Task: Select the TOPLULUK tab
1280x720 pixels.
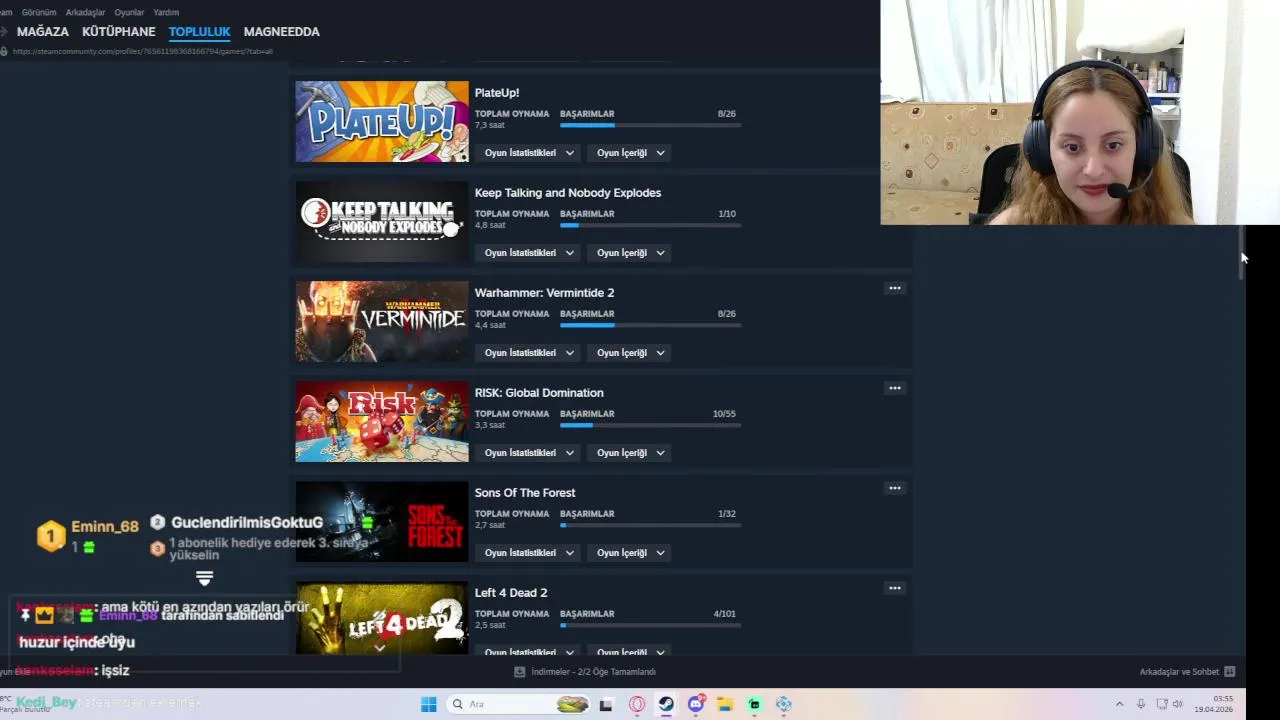Action: (x=200, y=32)
